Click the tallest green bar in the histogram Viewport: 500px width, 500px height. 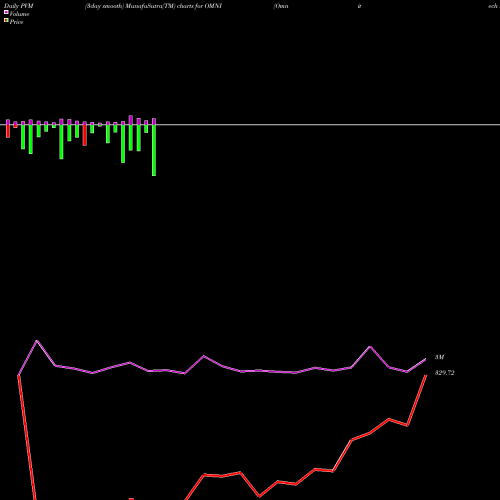coord(154,150)
